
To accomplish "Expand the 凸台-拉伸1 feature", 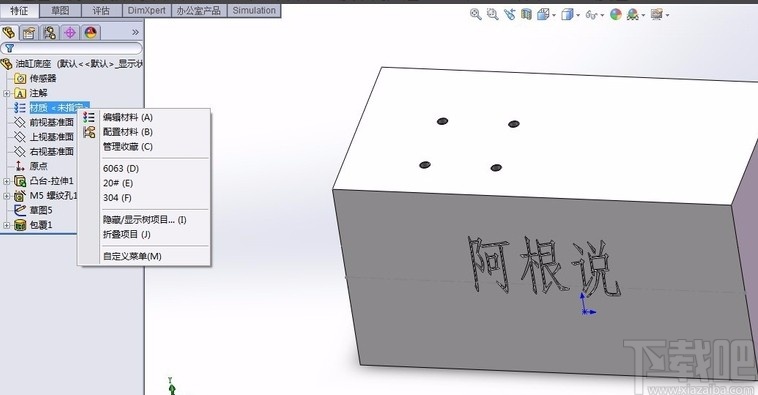I will 6,181.
